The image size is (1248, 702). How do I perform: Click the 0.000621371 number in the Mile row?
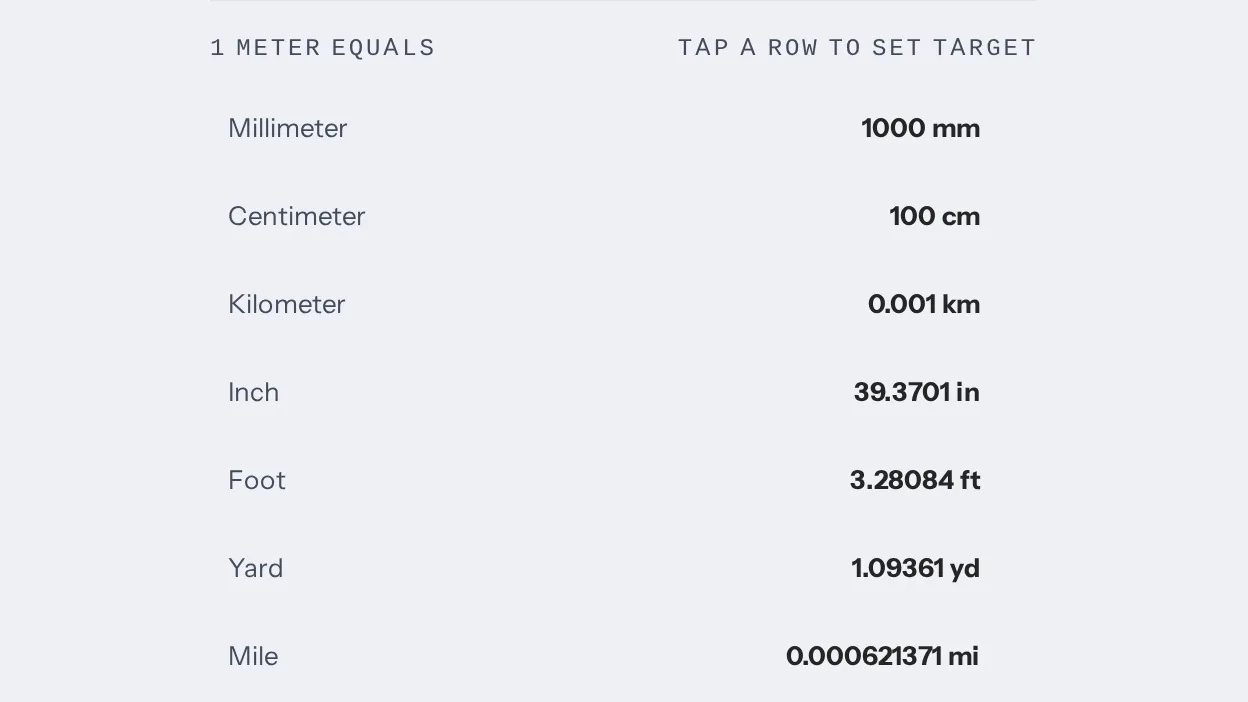[x=864, y=656]
